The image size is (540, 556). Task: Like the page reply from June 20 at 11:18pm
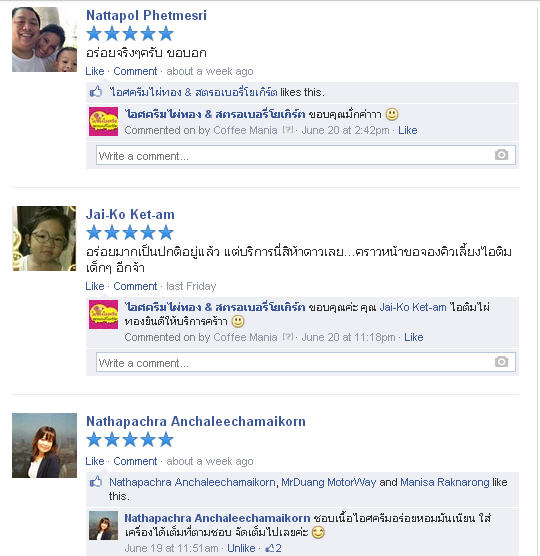(414, 337)
